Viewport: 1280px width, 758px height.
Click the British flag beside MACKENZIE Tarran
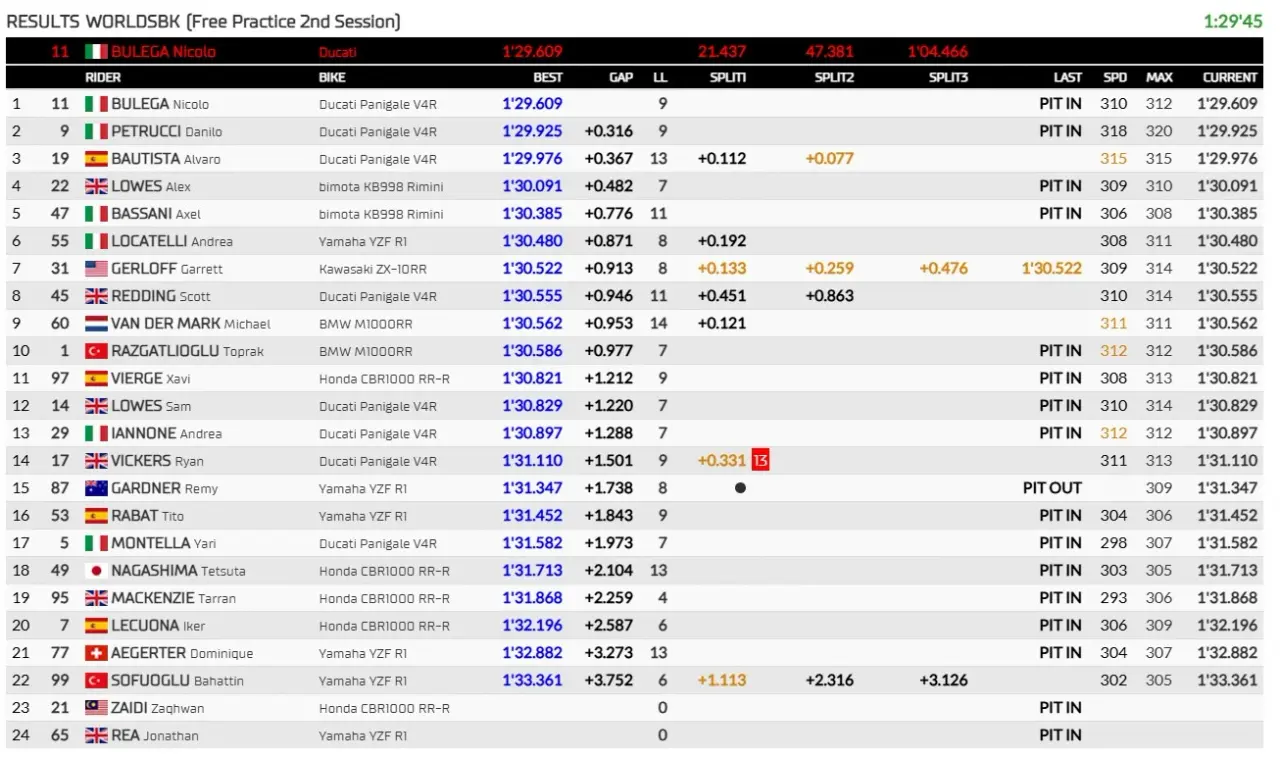click(96, 598)
